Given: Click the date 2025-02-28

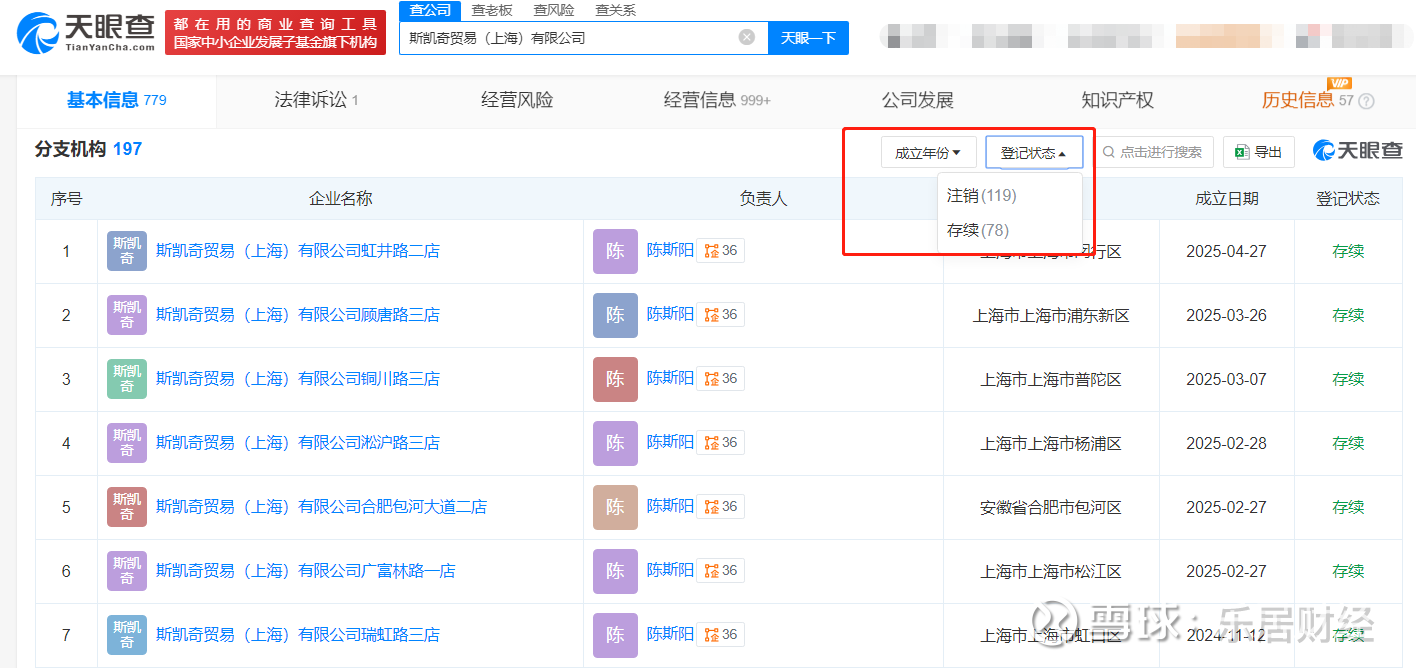Looking at the screenshot, I should (1226, 443).
